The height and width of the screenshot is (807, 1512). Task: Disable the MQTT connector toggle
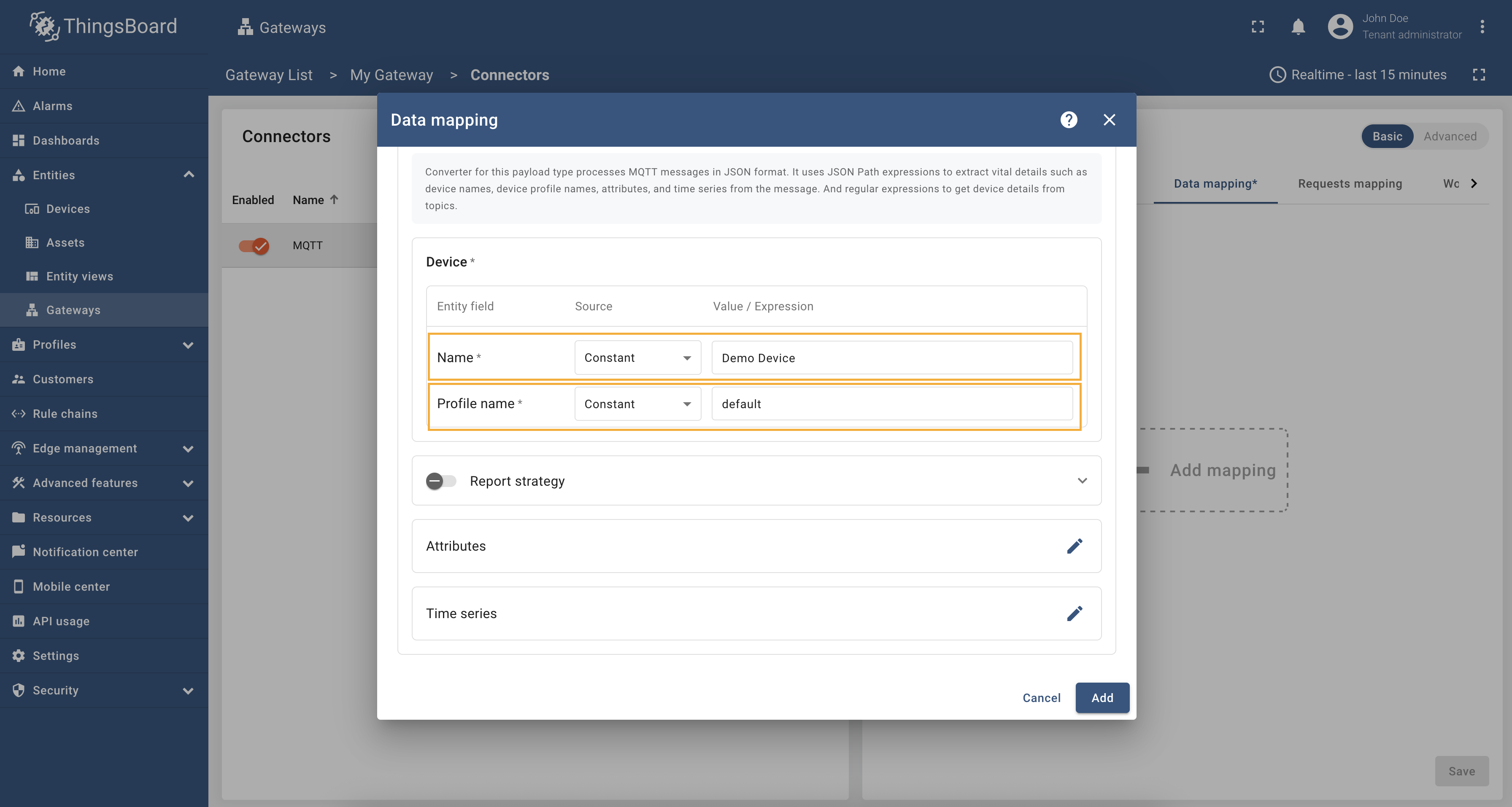point(254,246)
